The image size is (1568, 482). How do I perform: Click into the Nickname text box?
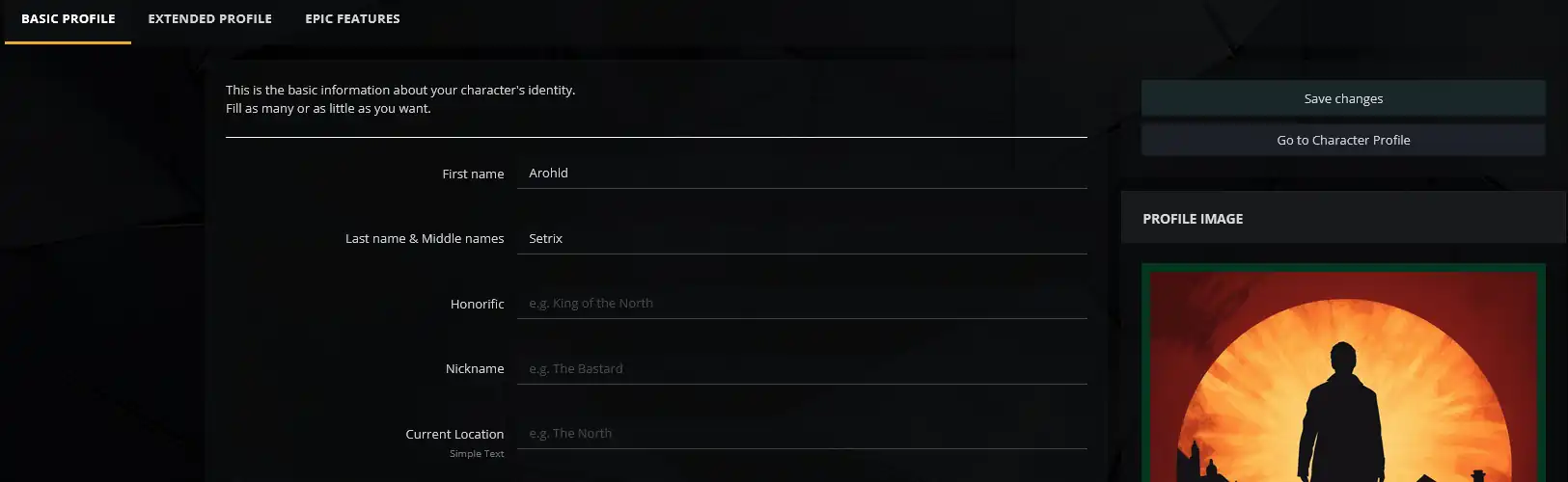[801, 368]
